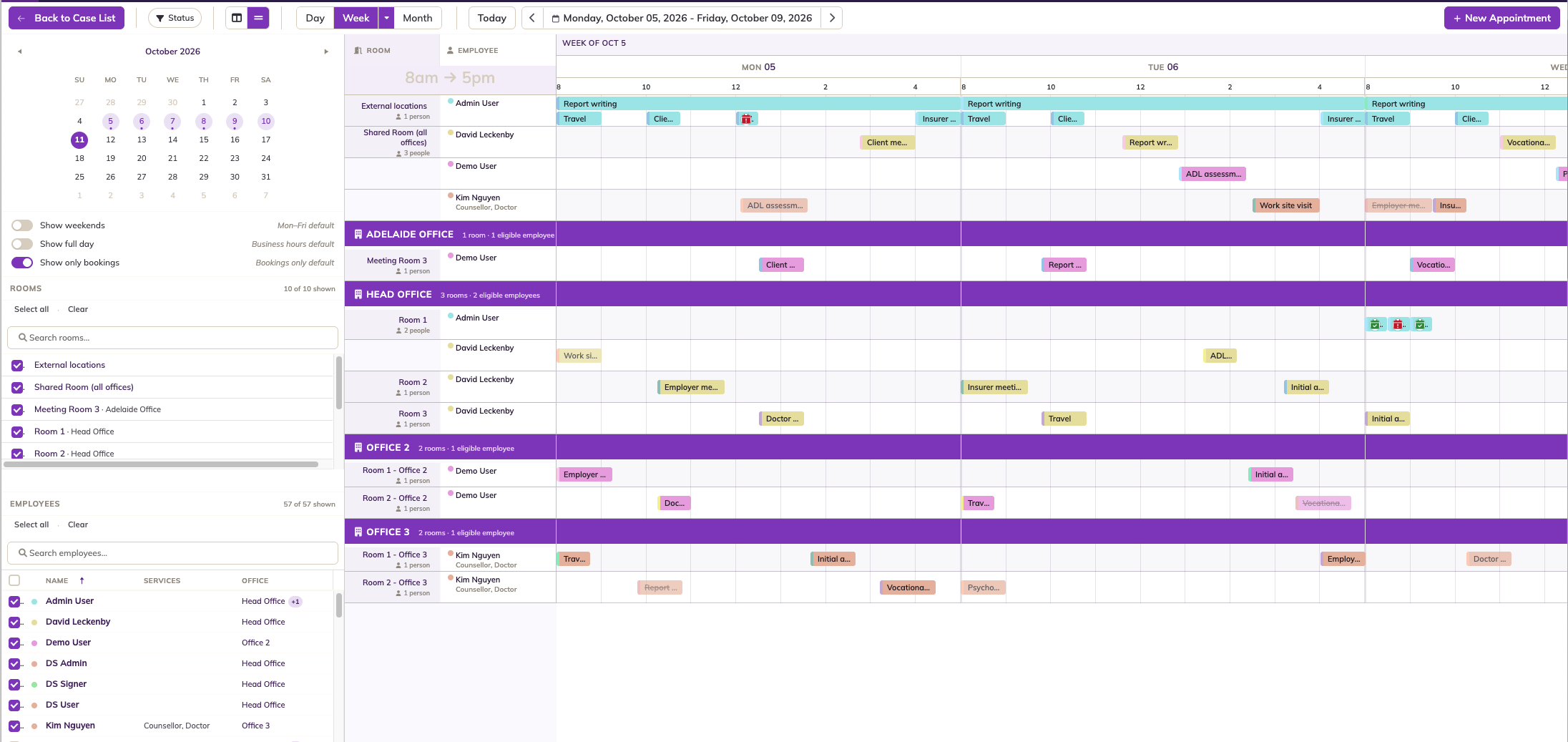Uncheck External locations room
Viewport: 1568px width, 742px height.
coord(17,366)
